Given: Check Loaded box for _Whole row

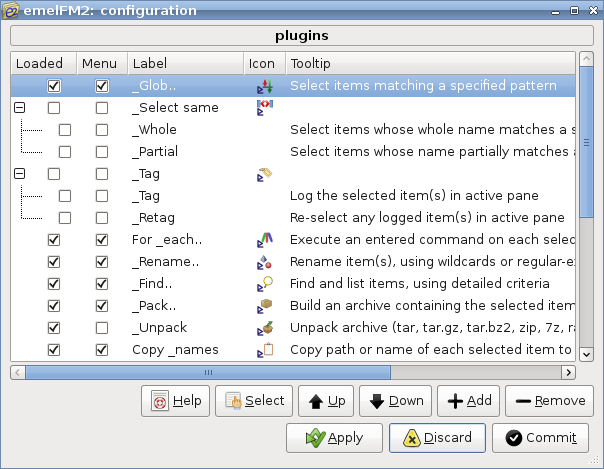Looking at the screenshot, I should pyautogui.click(x=65, y=130).
